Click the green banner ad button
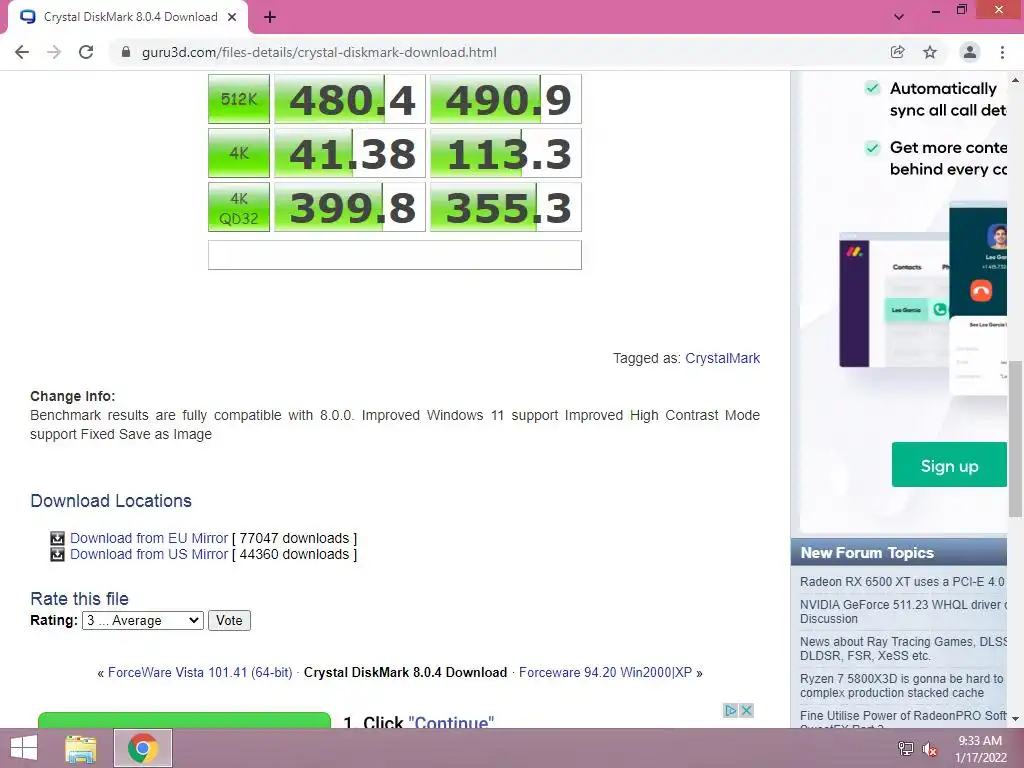Screen dimensions: 1024x768 (184, 720)
